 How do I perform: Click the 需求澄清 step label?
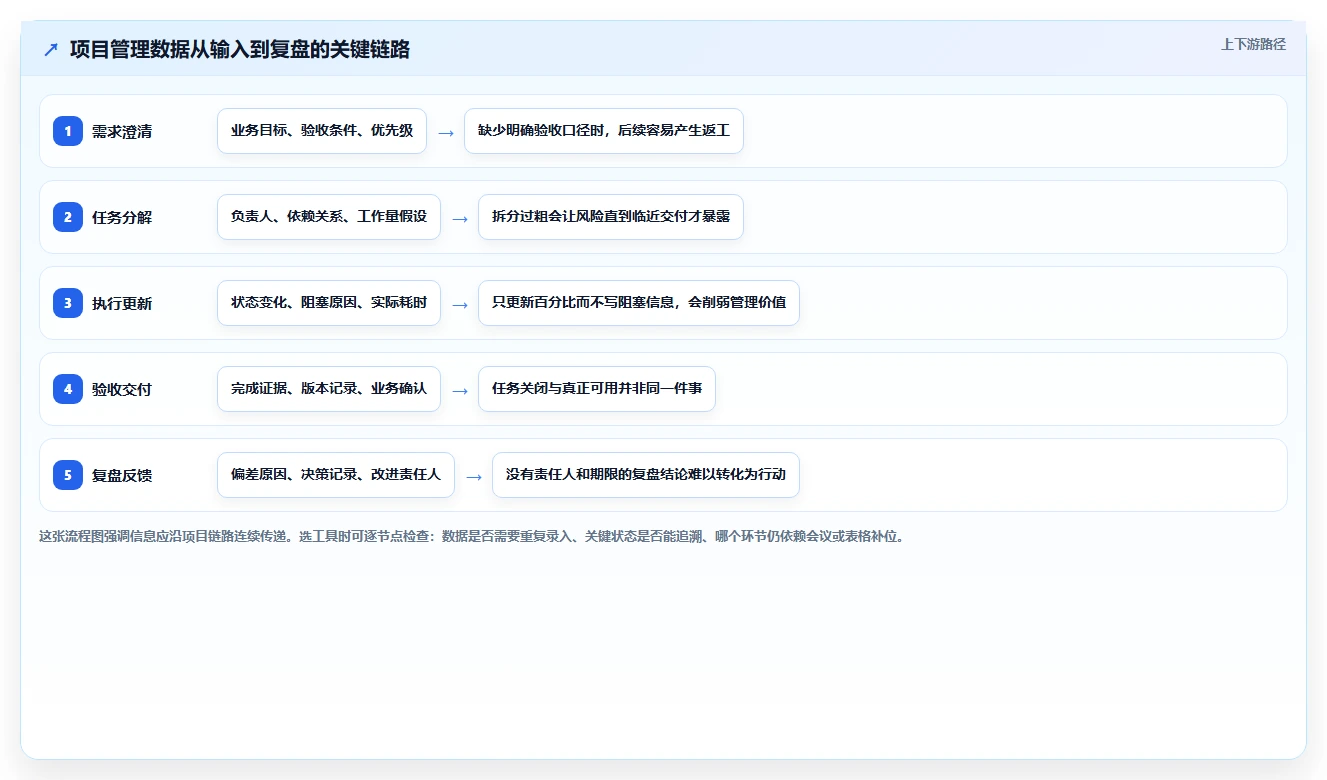click(x=122, y=131)
